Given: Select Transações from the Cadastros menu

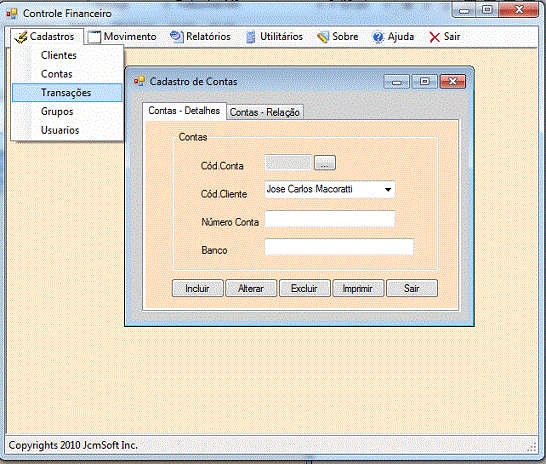Looking at the screenshot, I should [x=67, y=93].
